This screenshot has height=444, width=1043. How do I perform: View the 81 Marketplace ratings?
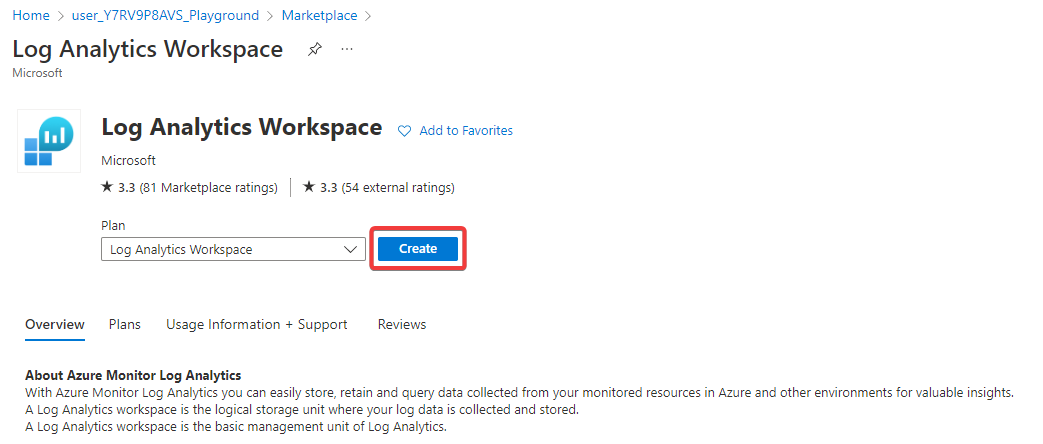(208, 187)
